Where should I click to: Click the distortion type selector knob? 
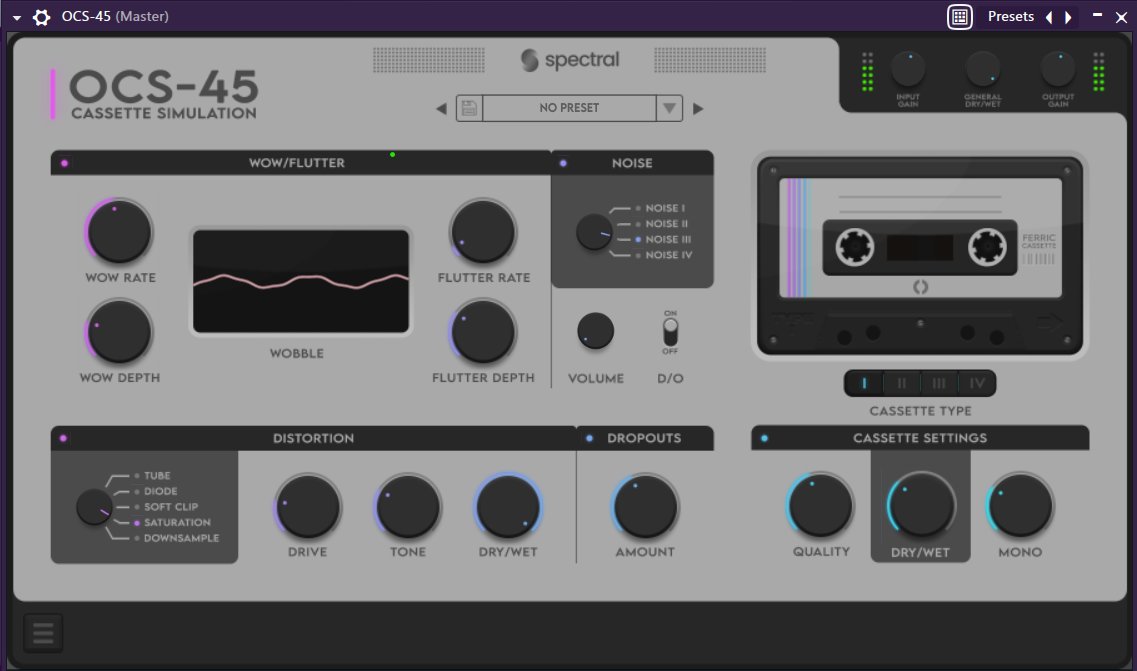pyautogui.click(x=94, y=507)
